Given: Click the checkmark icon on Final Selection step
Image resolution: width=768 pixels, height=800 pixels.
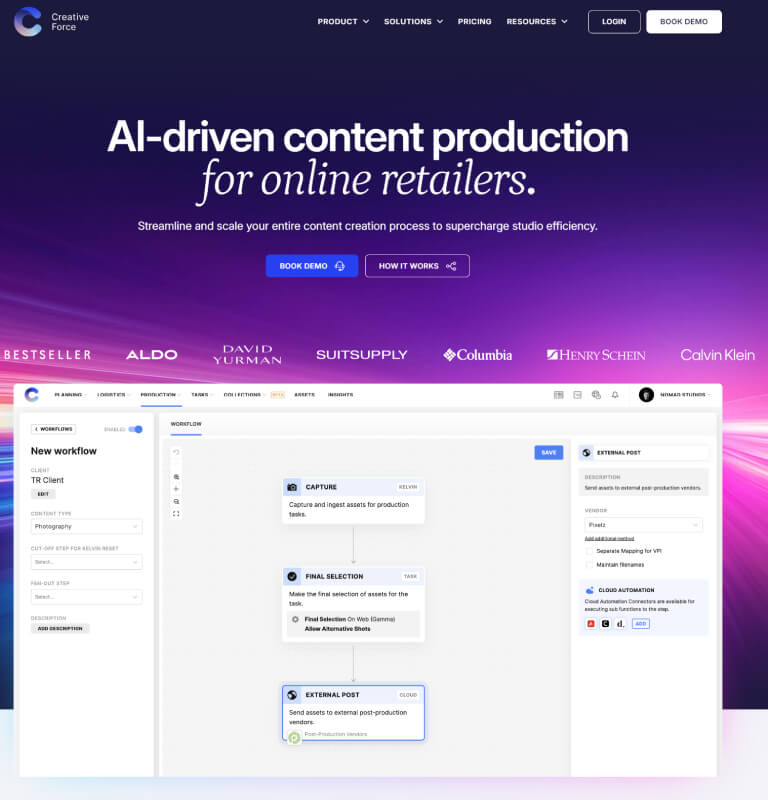Looking at the screenshot, I should pos(292,577).
